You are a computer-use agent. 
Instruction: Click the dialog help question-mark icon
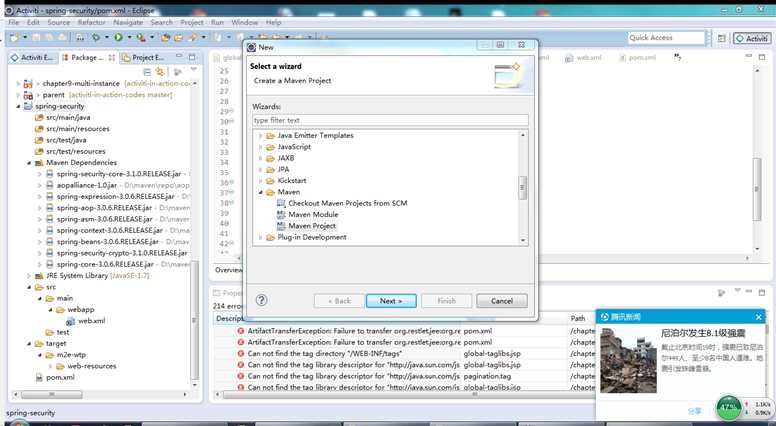[x=261, y=300]
